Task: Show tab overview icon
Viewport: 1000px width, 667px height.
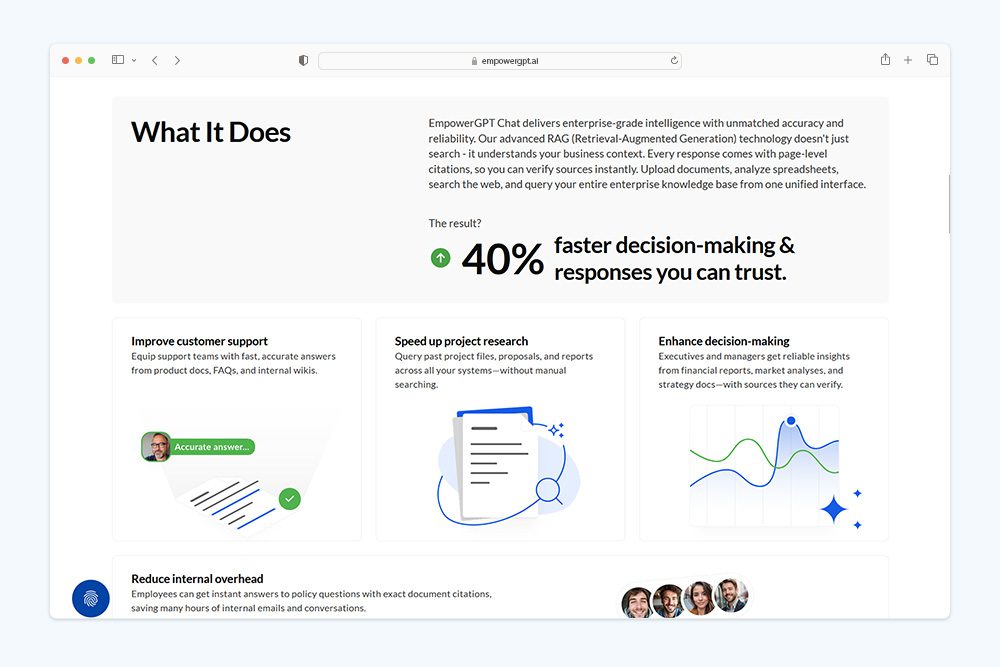Action: (932, 60)
